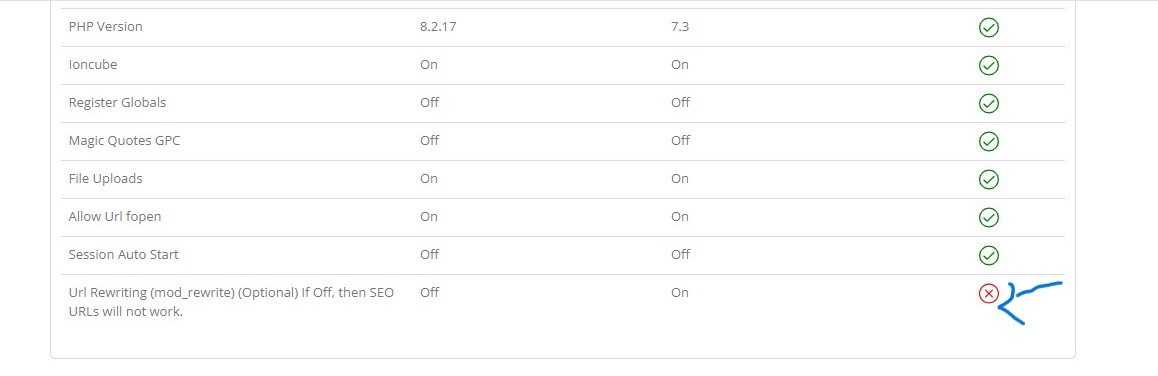
Task: Select the PHP Version row label
Action: [106, 27]
